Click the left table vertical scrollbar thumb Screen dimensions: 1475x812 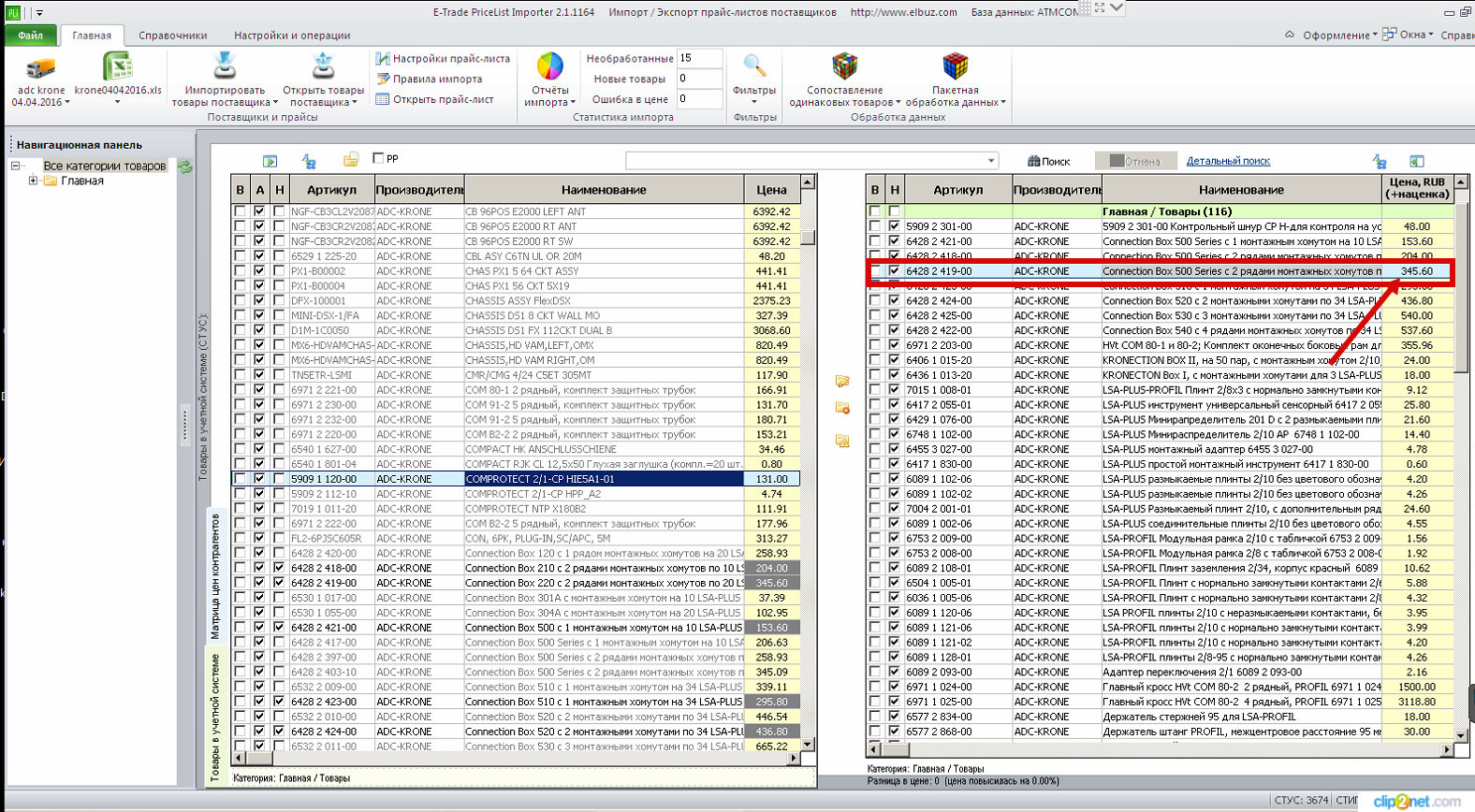click(x=808, y=238)
